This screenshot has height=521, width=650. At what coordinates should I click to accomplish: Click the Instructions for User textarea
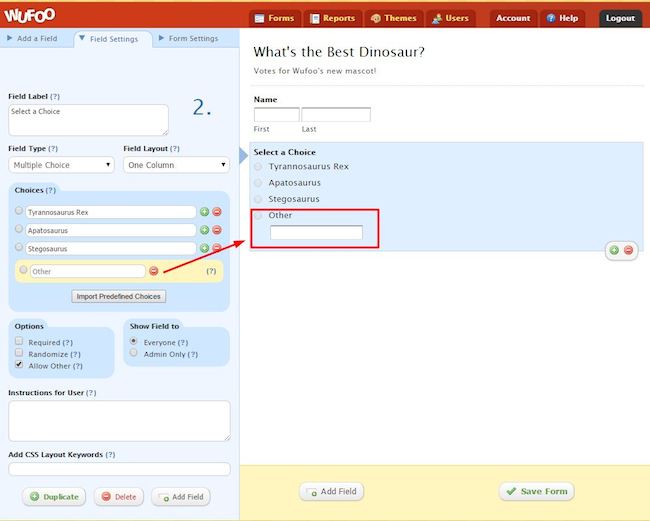119,421
